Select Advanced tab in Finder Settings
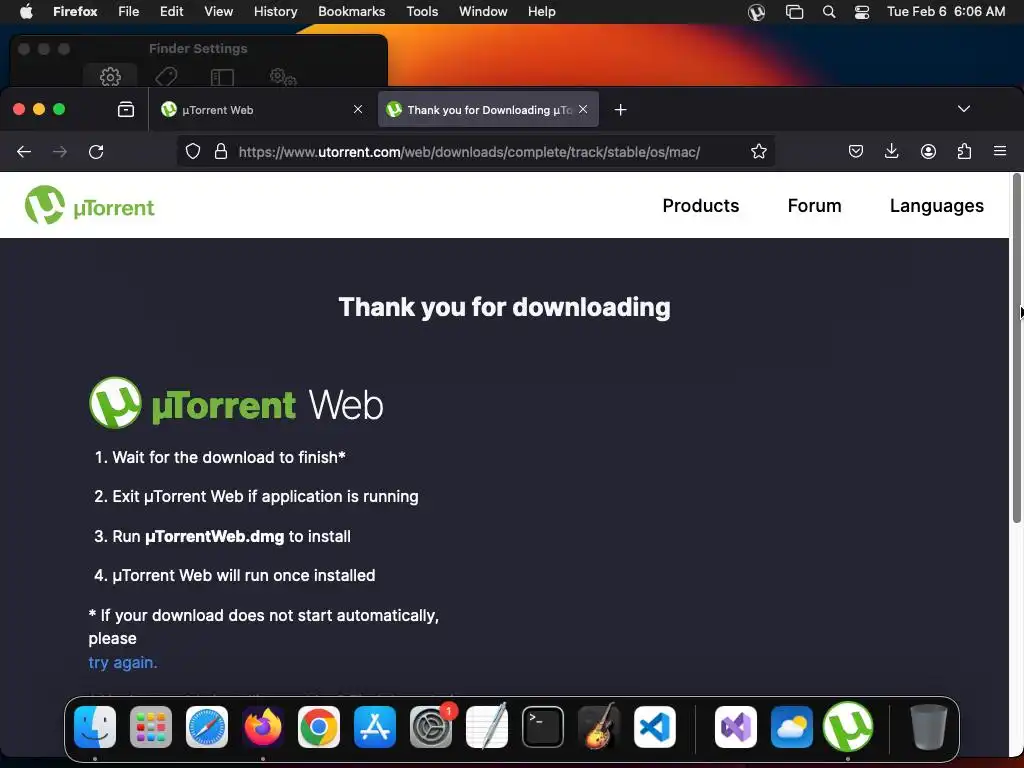 pos(283,77)
